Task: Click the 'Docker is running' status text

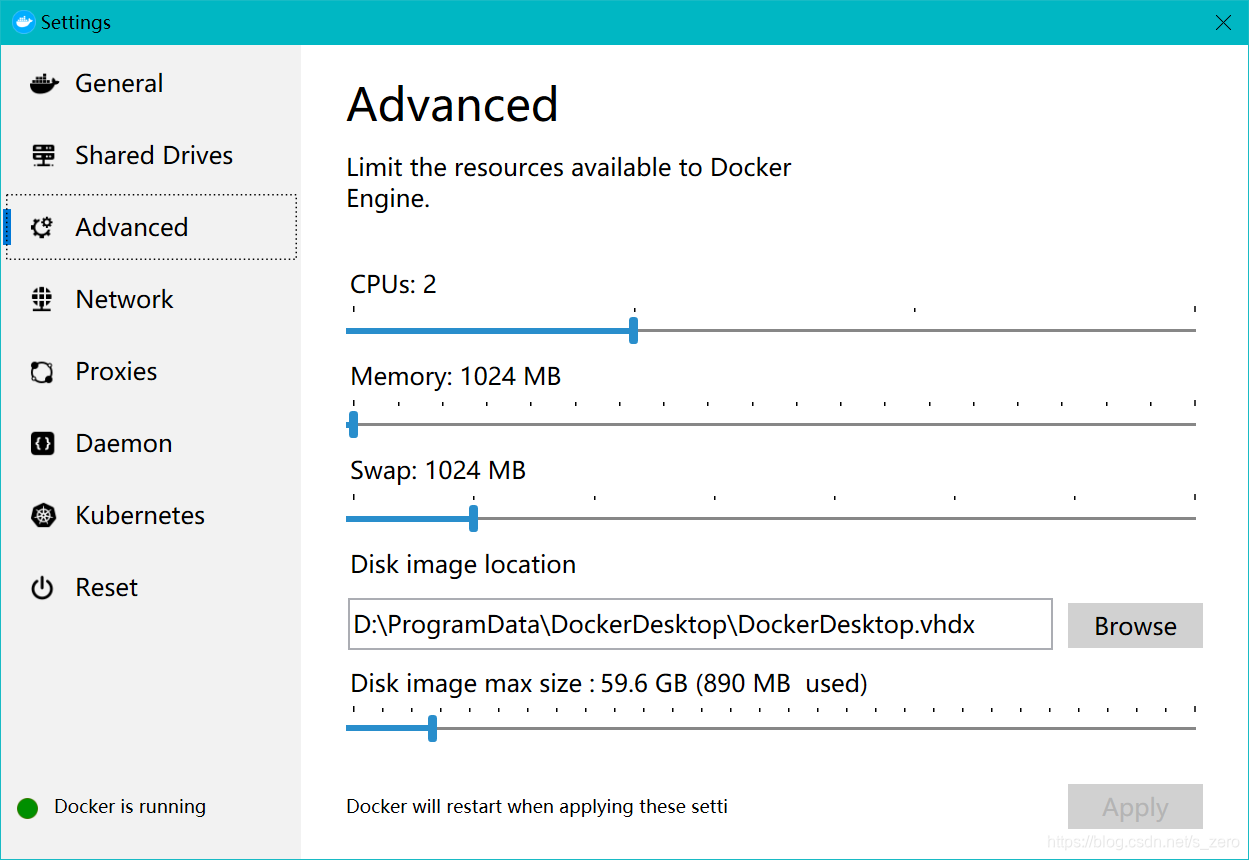Action: click(x=130, y=807)
